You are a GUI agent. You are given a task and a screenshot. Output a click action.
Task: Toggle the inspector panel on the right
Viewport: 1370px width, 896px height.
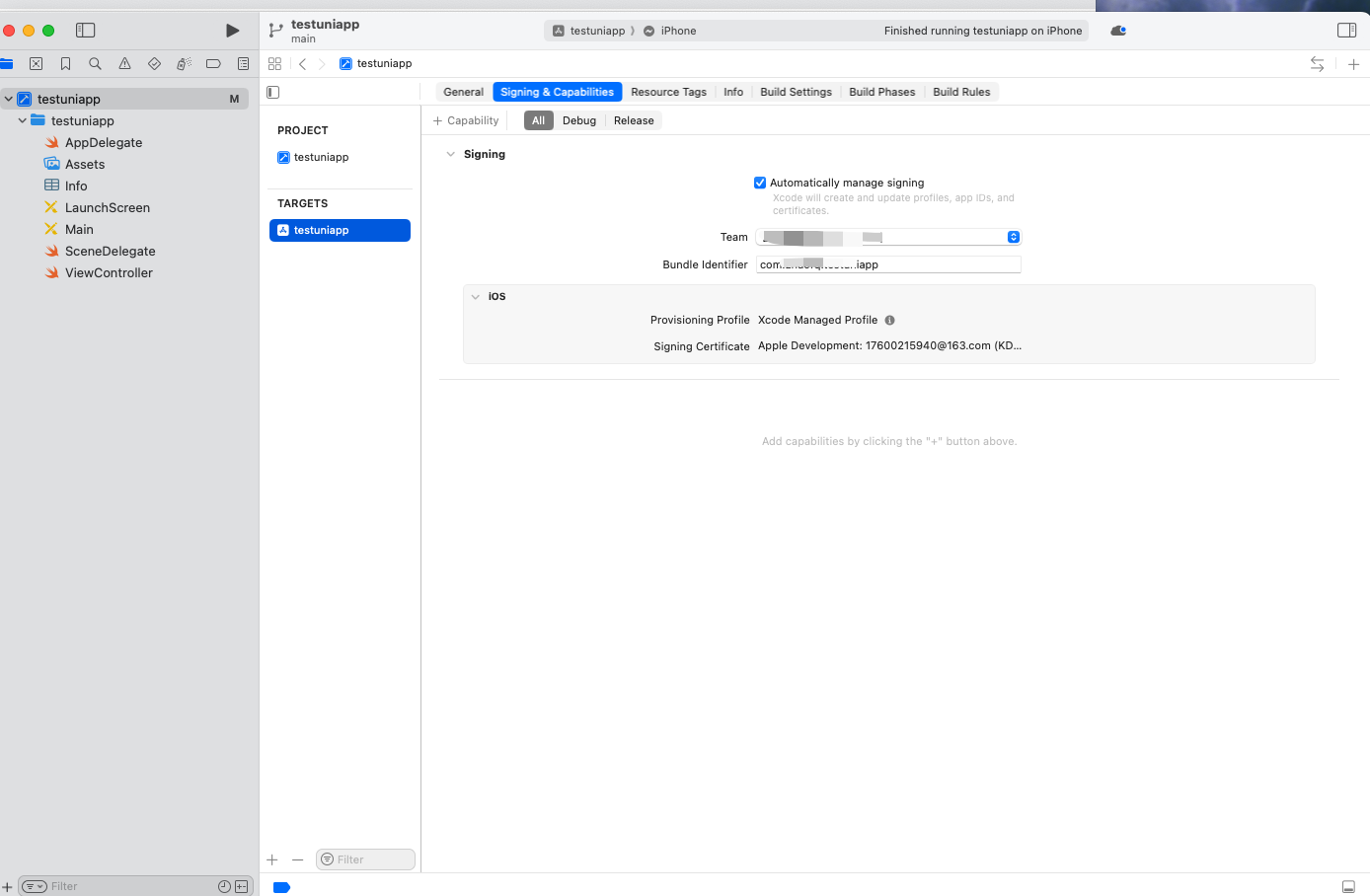coord(1346,31)
